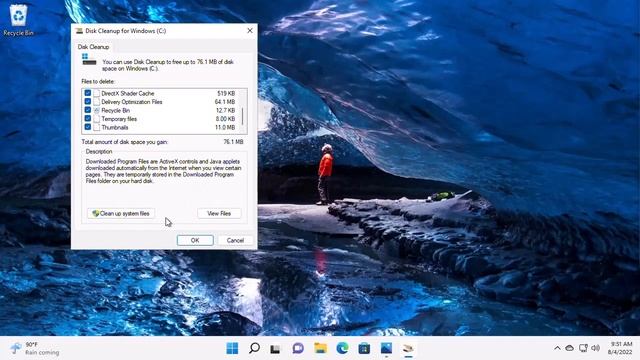This screenshot has height=360, width=640.
Task: Open File Explorer from the taskbar
Action: (x=320, y=348)
